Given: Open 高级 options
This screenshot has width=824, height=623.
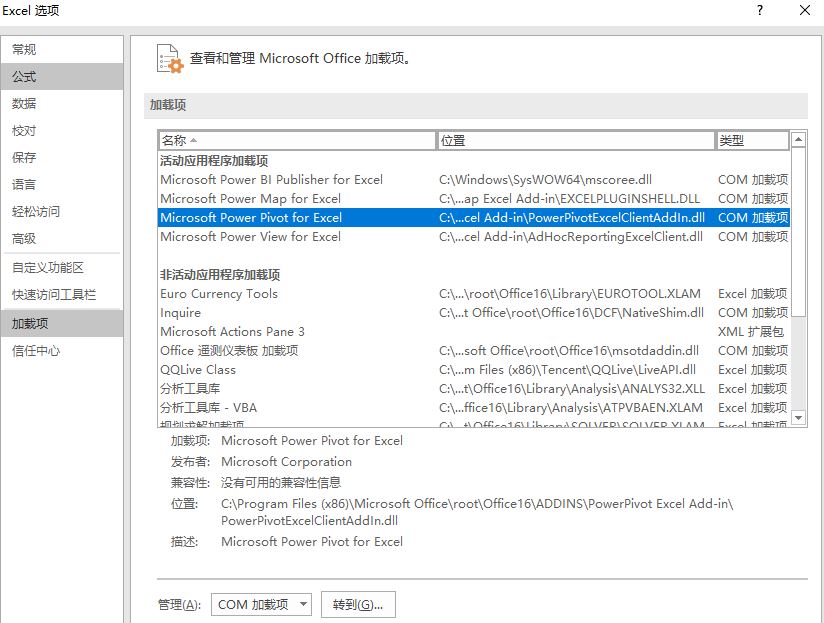Looking at the screenshot, I should coord(62,238).
